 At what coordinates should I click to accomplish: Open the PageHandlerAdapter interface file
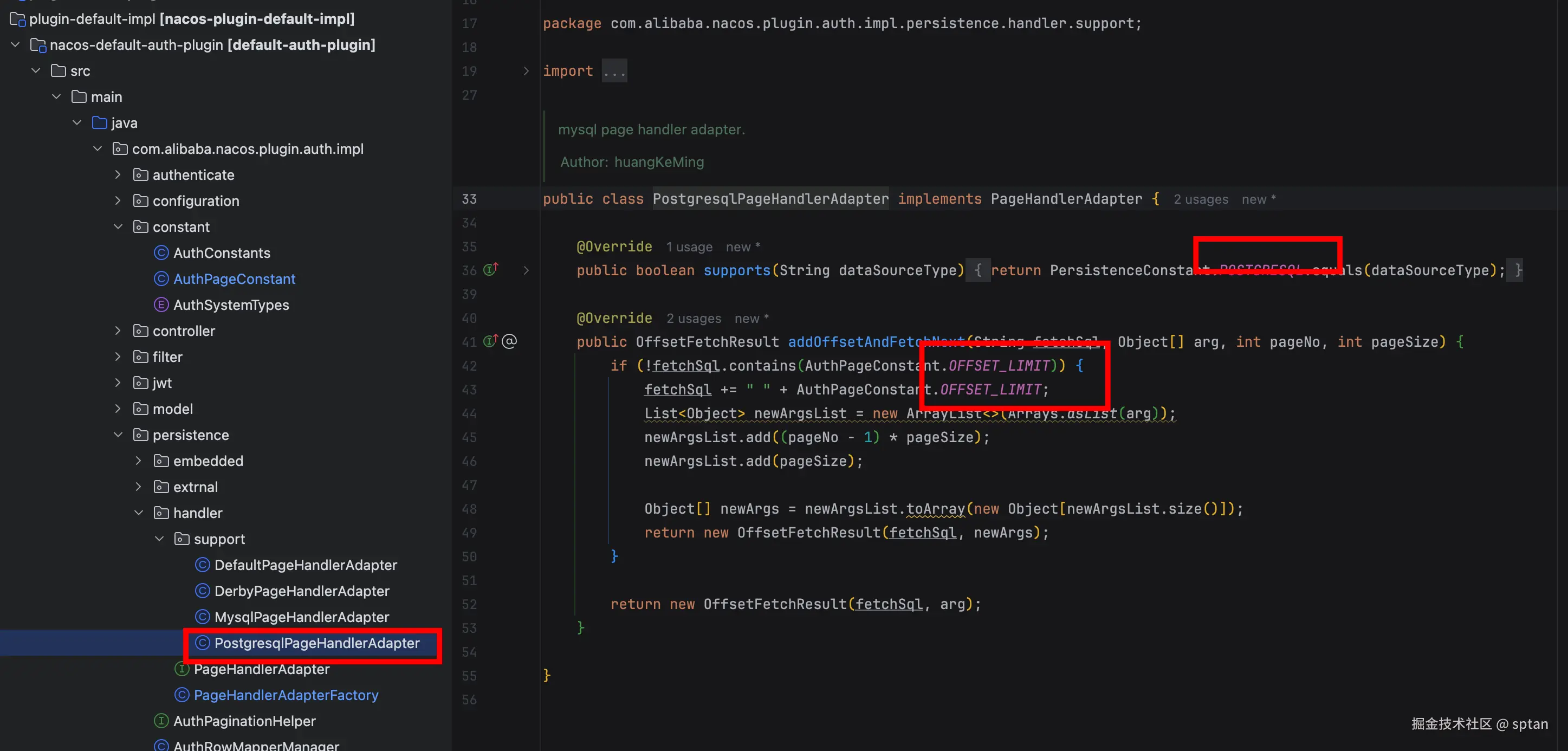point(261,669)
